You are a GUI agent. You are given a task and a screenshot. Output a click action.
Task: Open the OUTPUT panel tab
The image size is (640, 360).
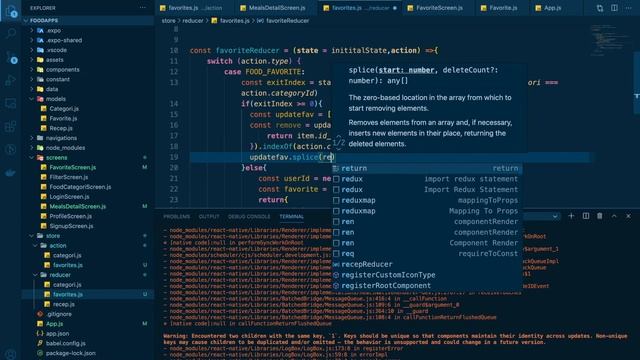point(209,217)
